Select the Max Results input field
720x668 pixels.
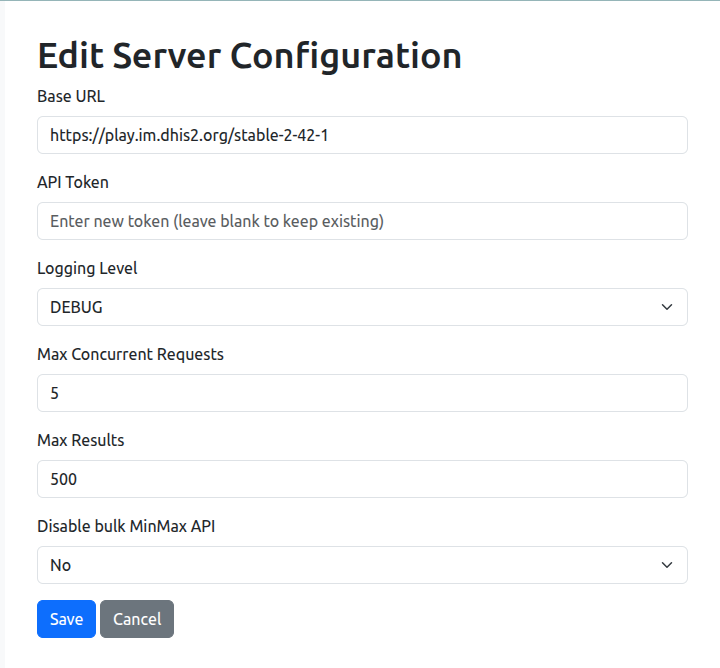click(x=362, y=479)
